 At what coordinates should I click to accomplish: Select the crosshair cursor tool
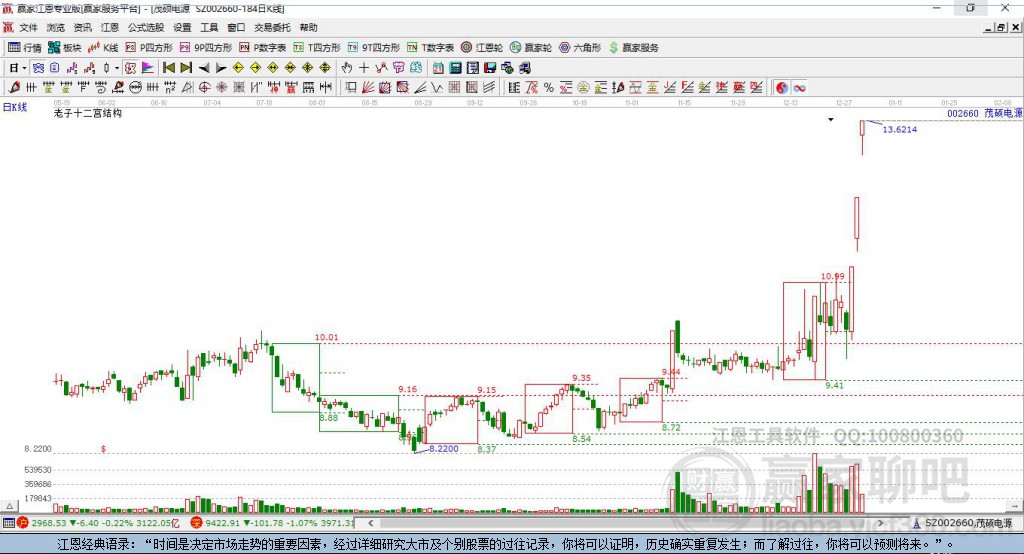point(364,68)
